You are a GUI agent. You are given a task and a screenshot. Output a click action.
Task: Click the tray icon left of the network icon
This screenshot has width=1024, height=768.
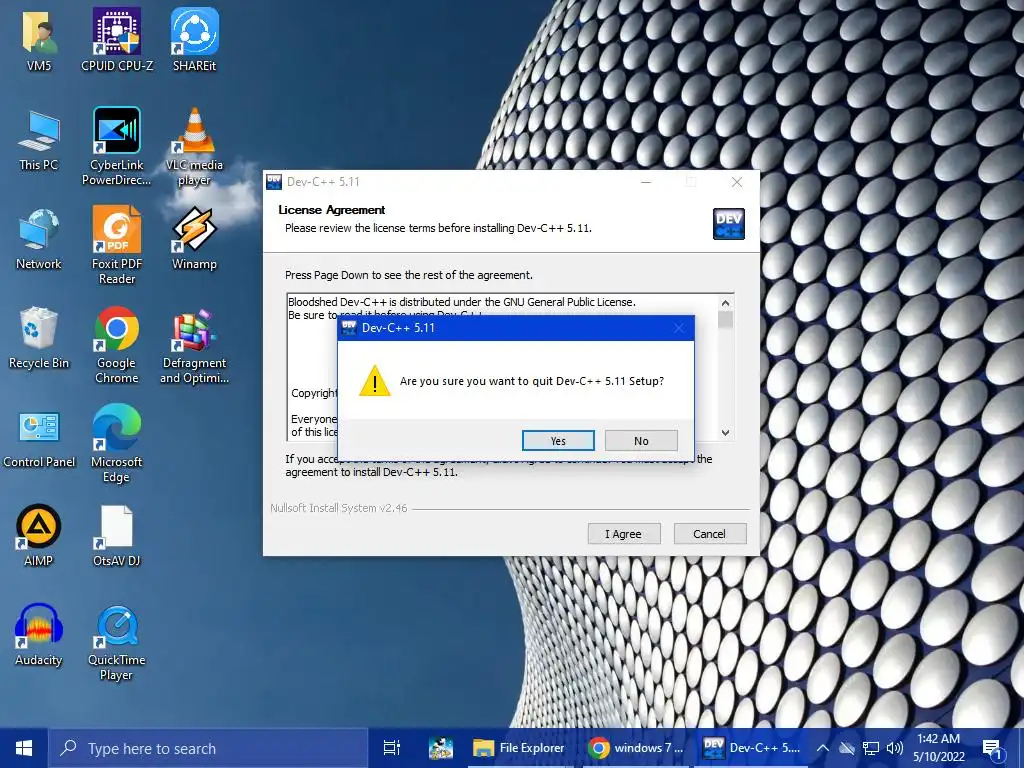point(847,748)
